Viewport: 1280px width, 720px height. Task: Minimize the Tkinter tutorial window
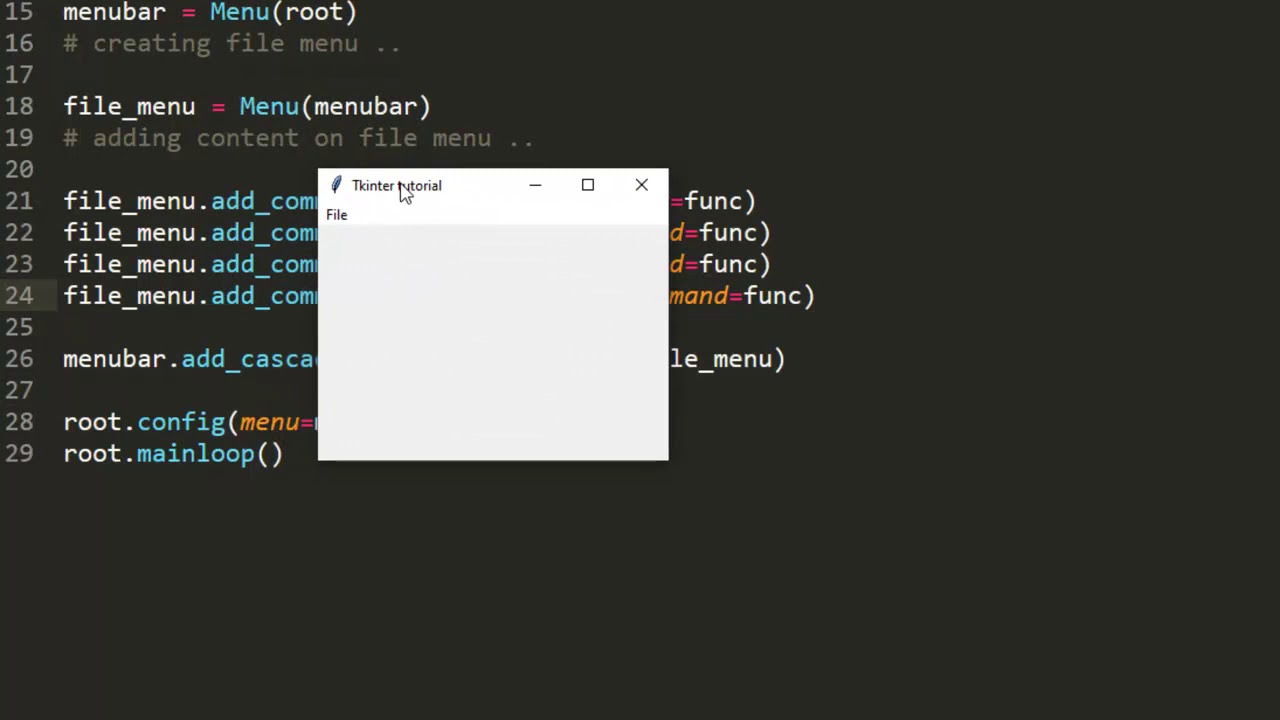click(535, 185)
